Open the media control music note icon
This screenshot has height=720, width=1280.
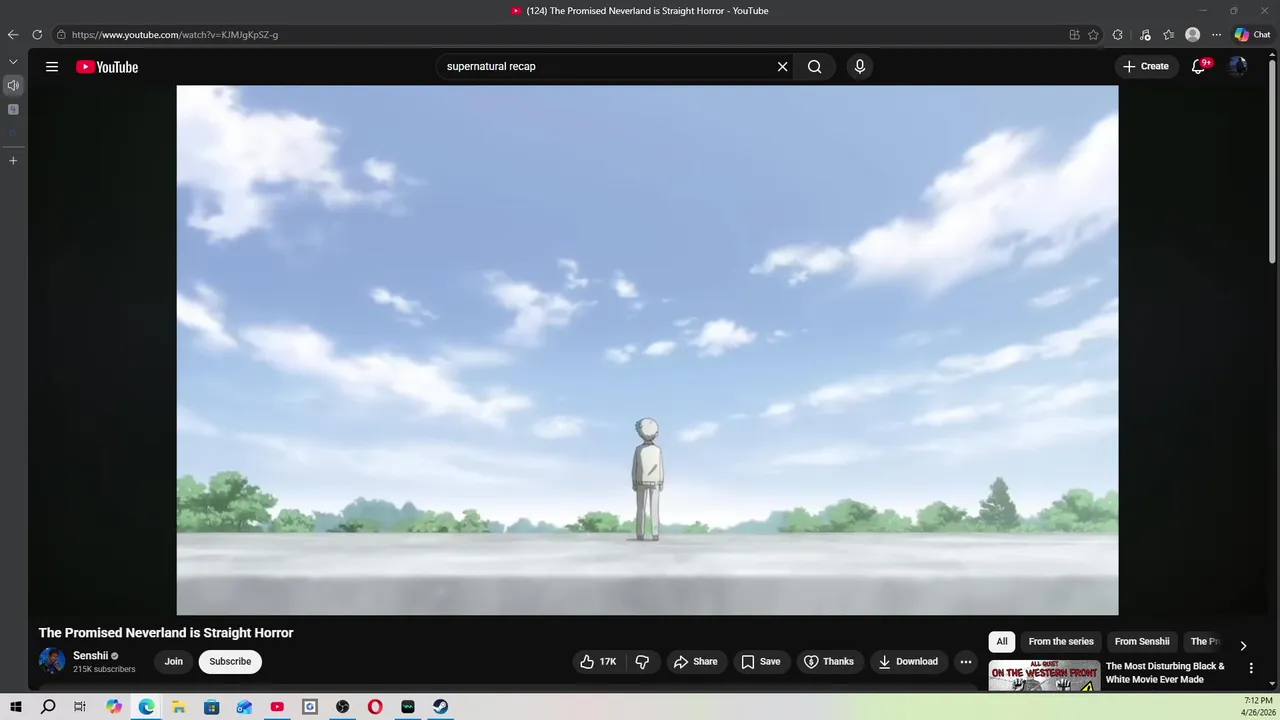1145,35
